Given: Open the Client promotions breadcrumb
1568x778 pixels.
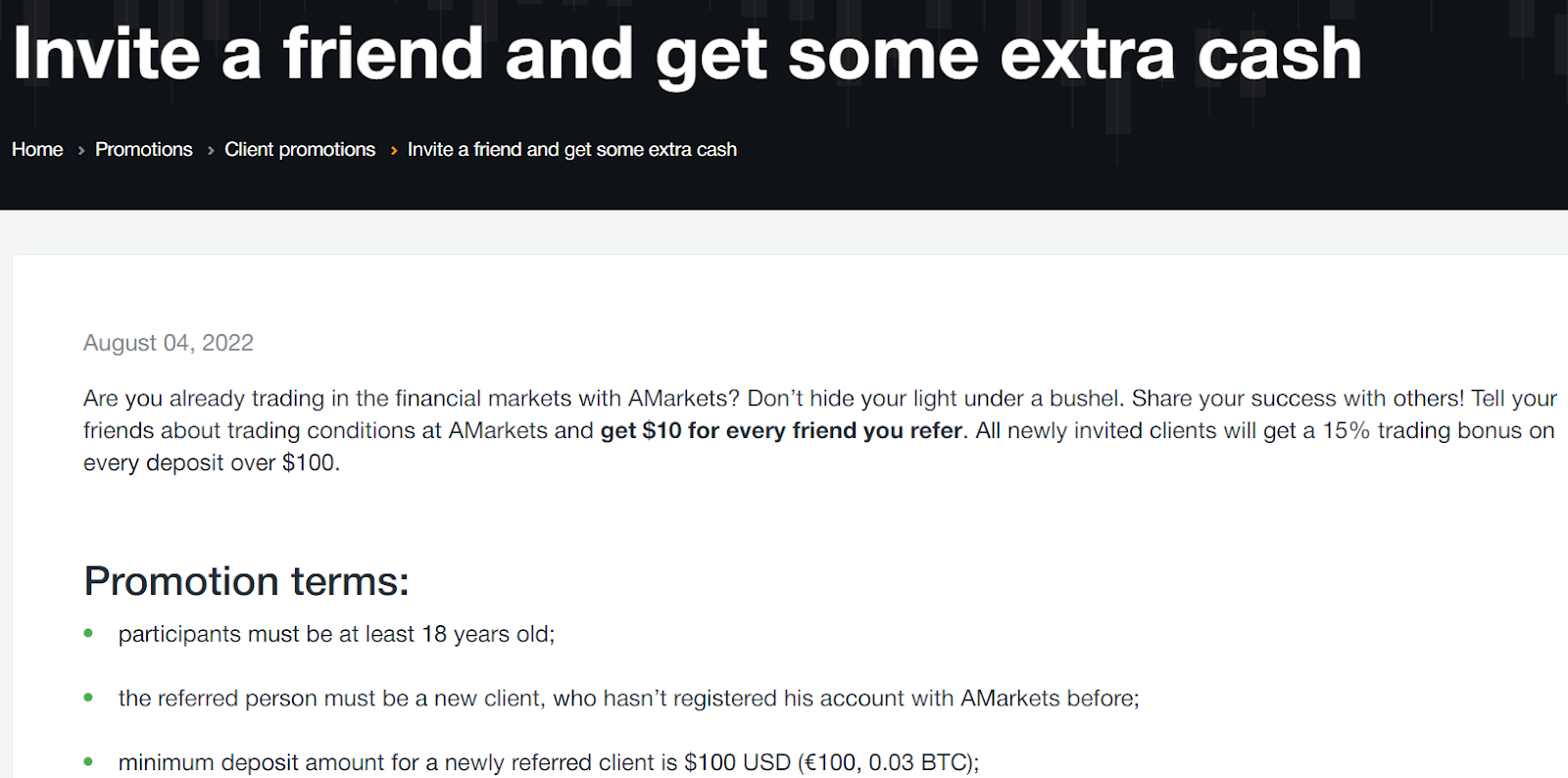Looking at the screenshot, I should [300, 150].
